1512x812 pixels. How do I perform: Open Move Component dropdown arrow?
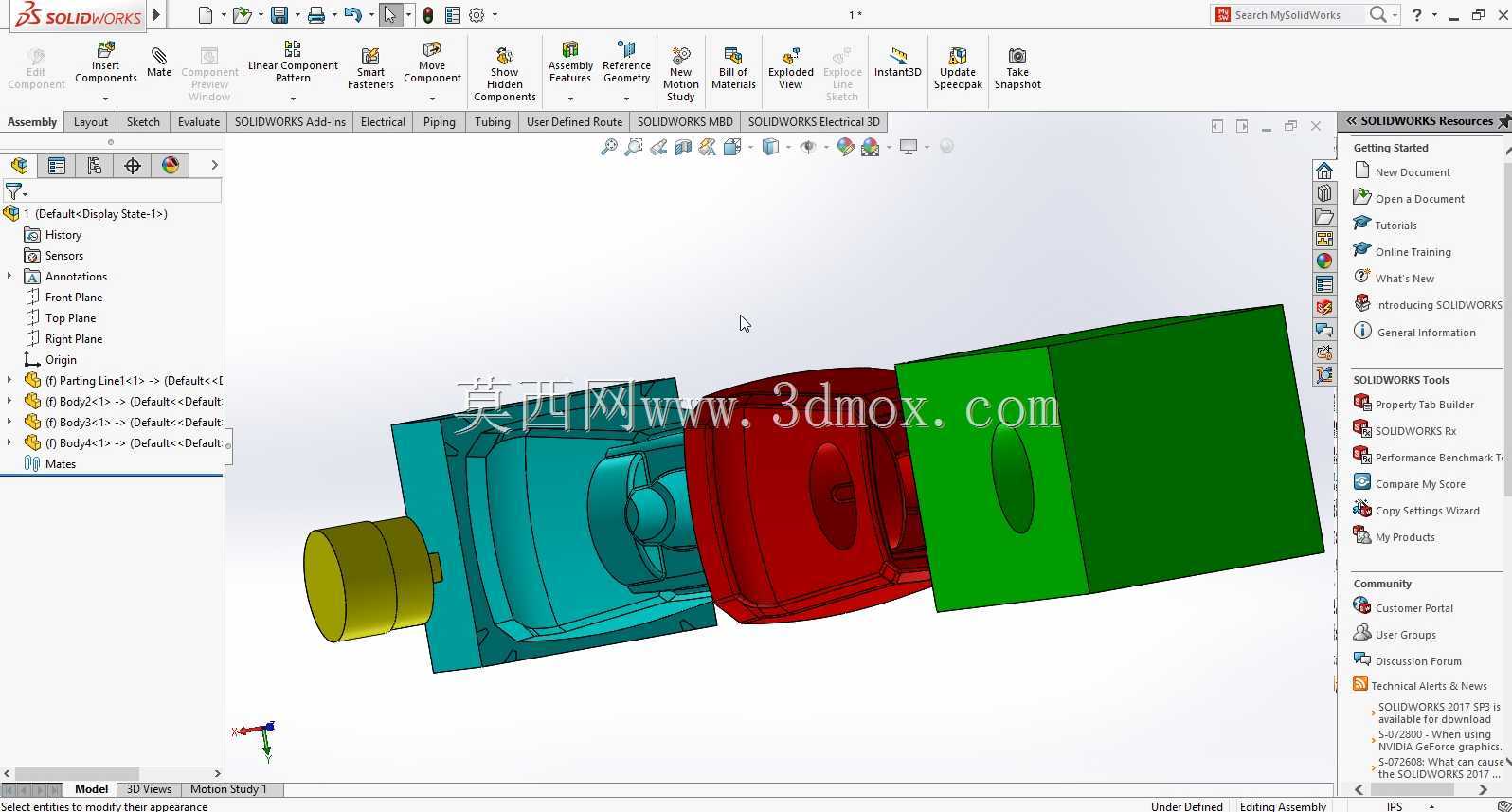click(x=432, y=99)
